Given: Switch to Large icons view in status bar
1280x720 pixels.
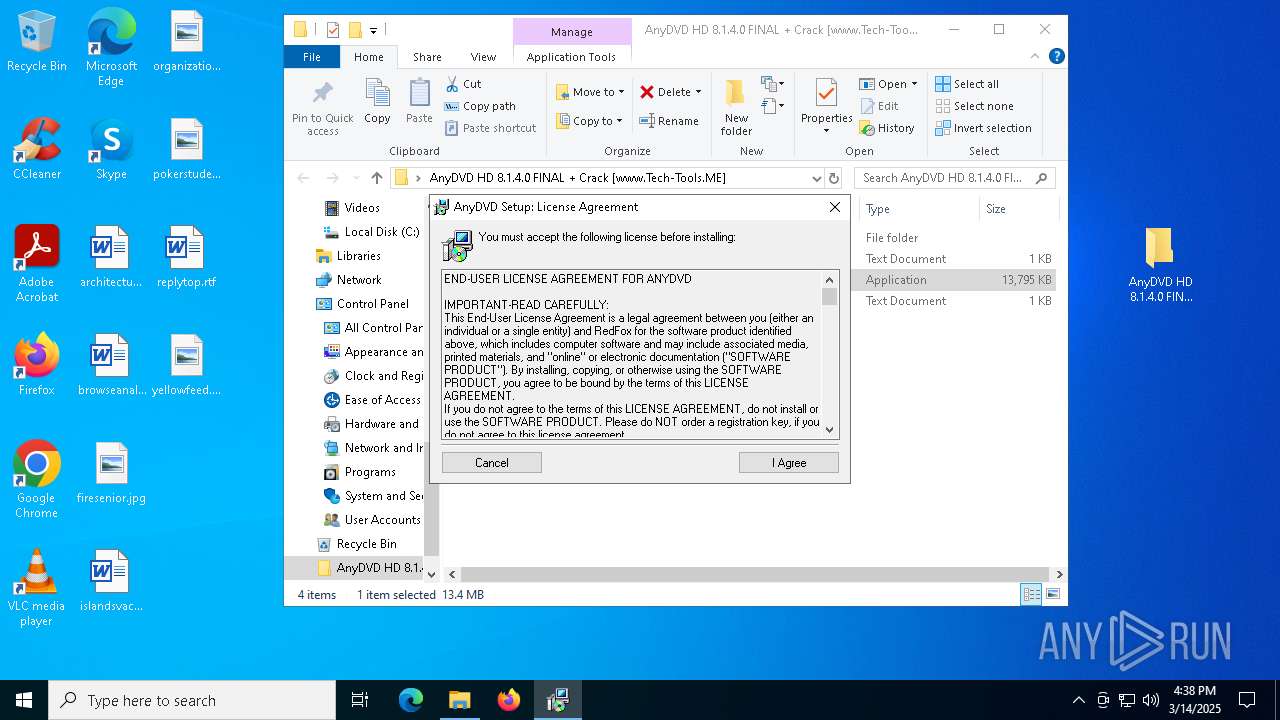Looking at the screenshot, I should tap(1052, 594).
